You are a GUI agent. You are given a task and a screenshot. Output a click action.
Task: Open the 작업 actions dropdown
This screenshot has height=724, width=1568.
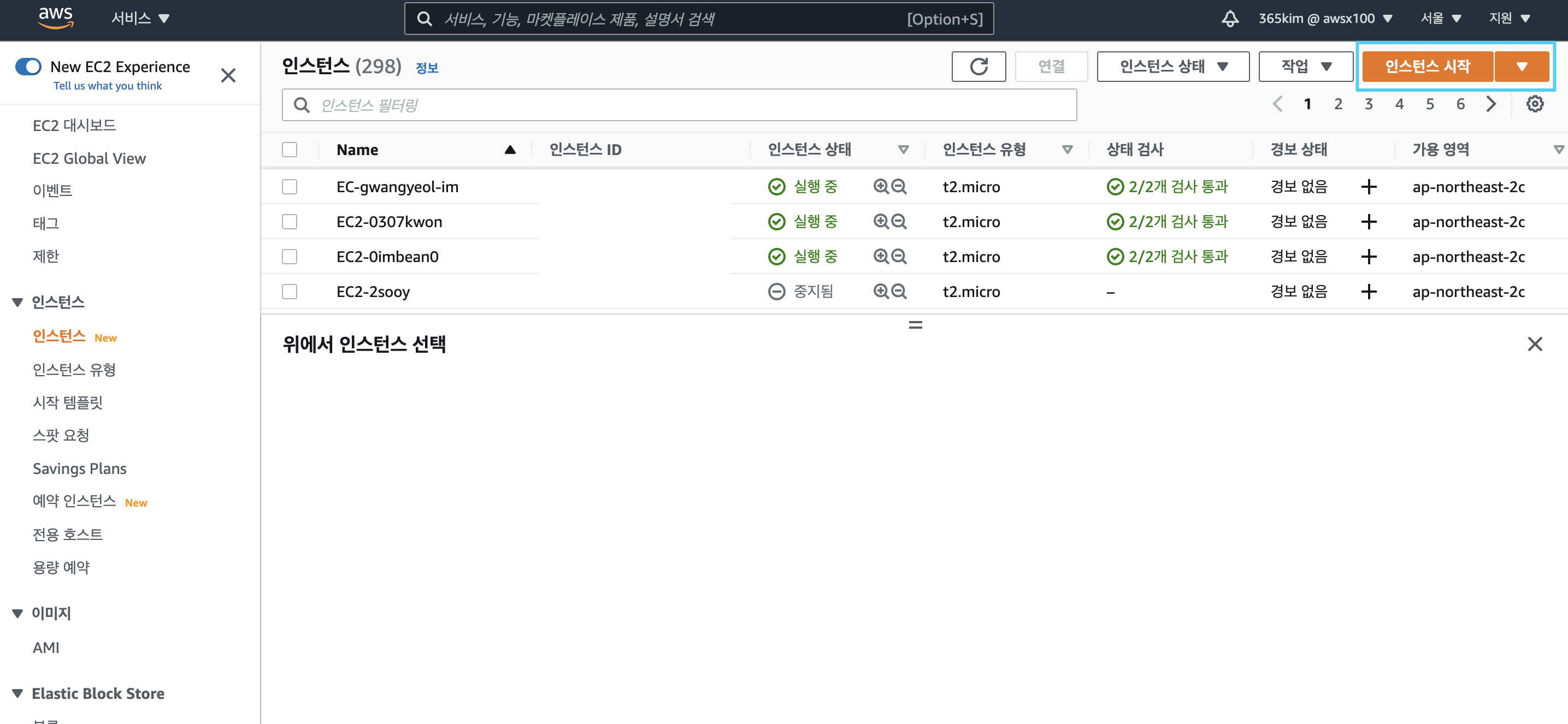click(1305, 66)
